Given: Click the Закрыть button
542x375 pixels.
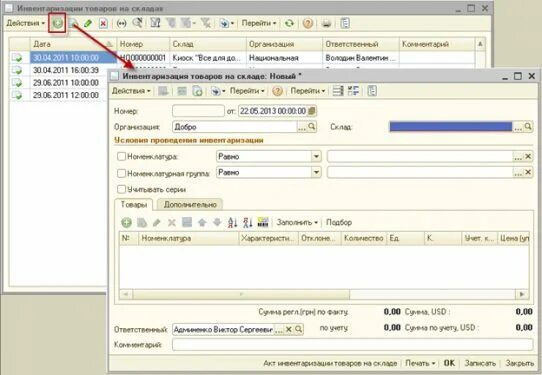Looking at the screenshot, I should (520, 363).
